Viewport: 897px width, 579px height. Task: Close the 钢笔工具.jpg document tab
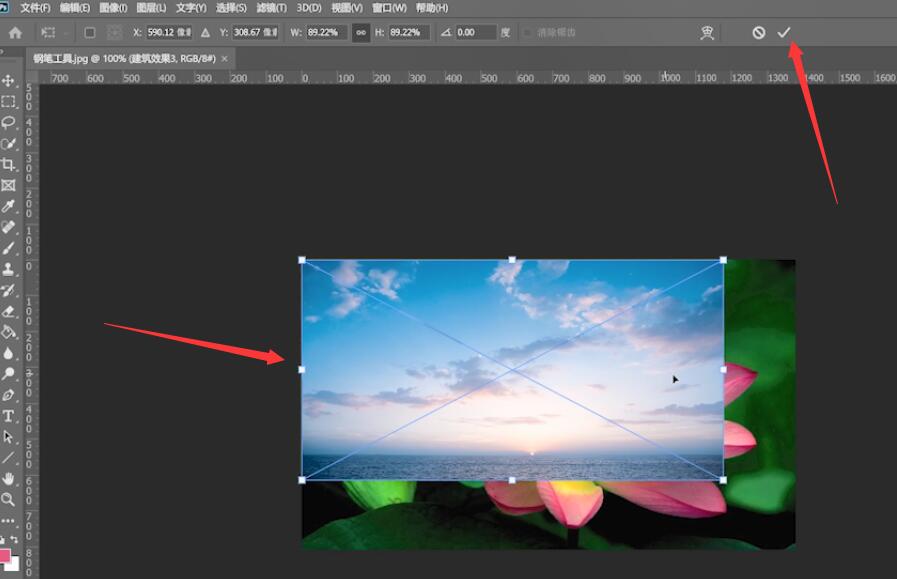(x=224, y=58)
